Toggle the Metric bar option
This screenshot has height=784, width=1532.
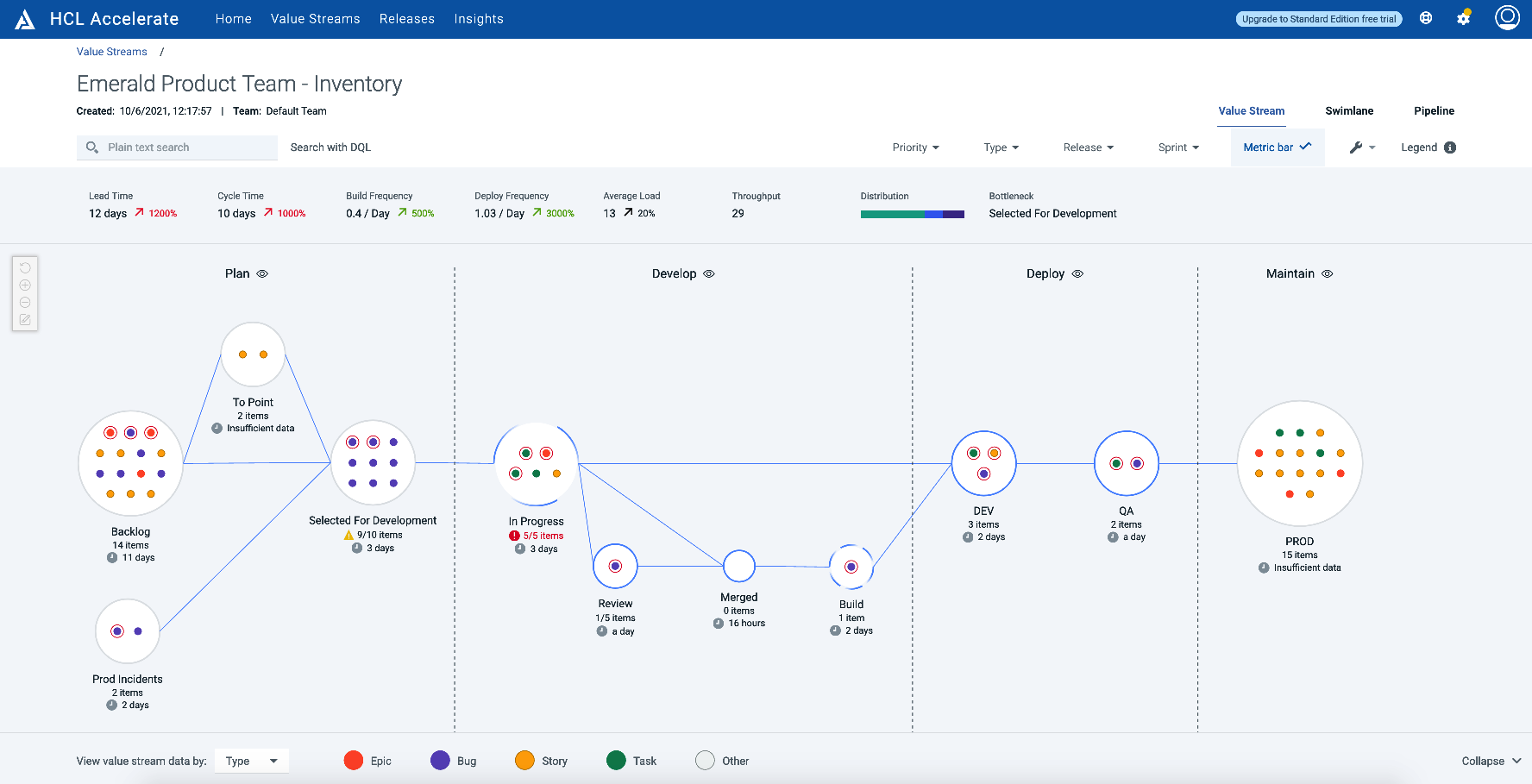(1278, 147)
